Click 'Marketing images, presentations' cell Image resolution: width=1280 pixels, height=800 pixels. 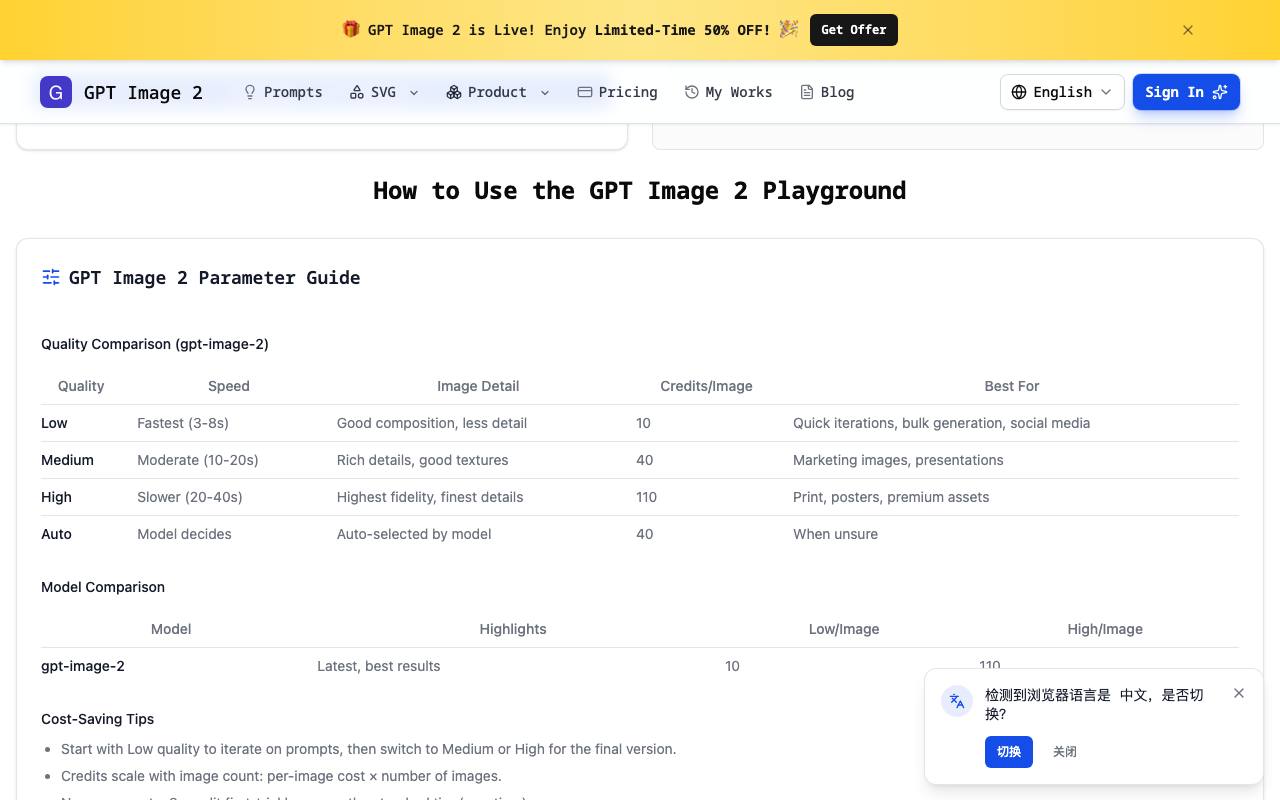(x=898, y=460)
